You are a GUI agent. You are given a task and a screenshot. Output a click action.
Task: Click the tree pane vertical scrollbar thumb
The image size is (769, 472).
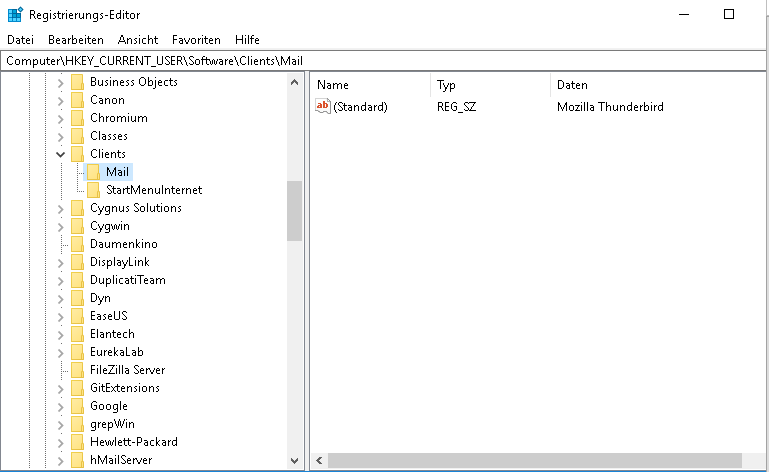point(294,211)
